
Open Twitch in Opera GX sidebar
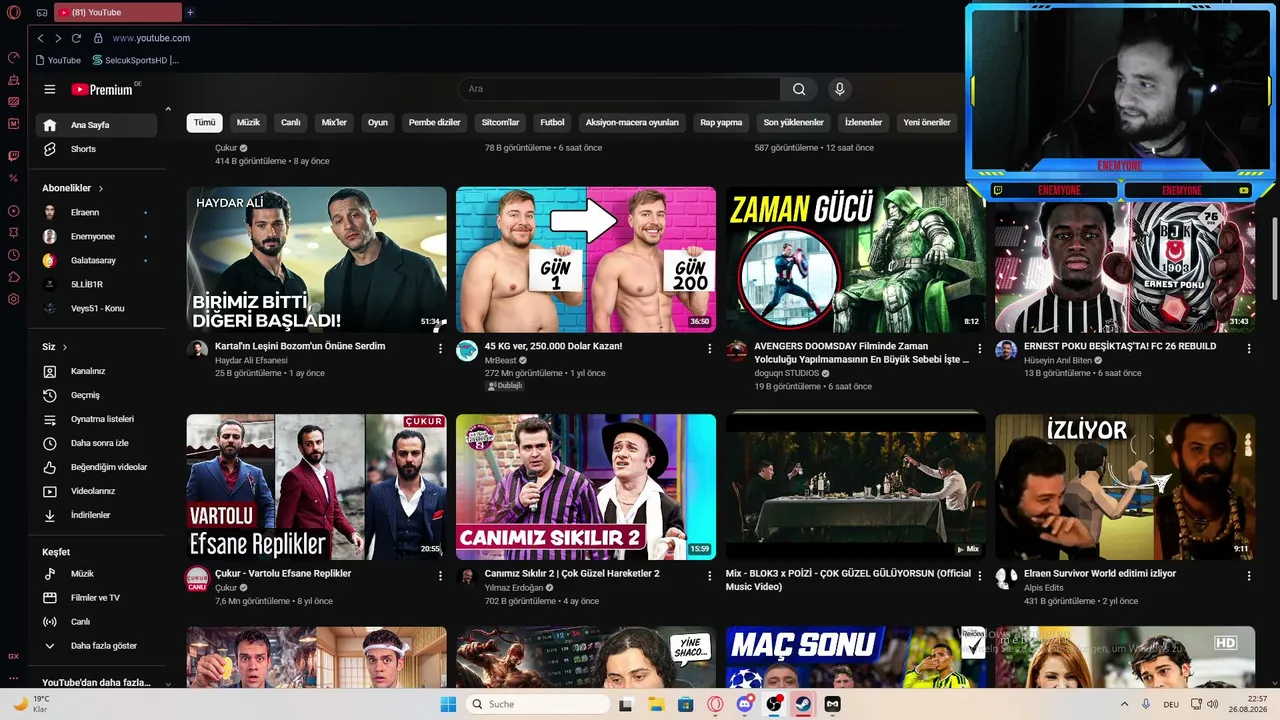click(x=14, y=156)
